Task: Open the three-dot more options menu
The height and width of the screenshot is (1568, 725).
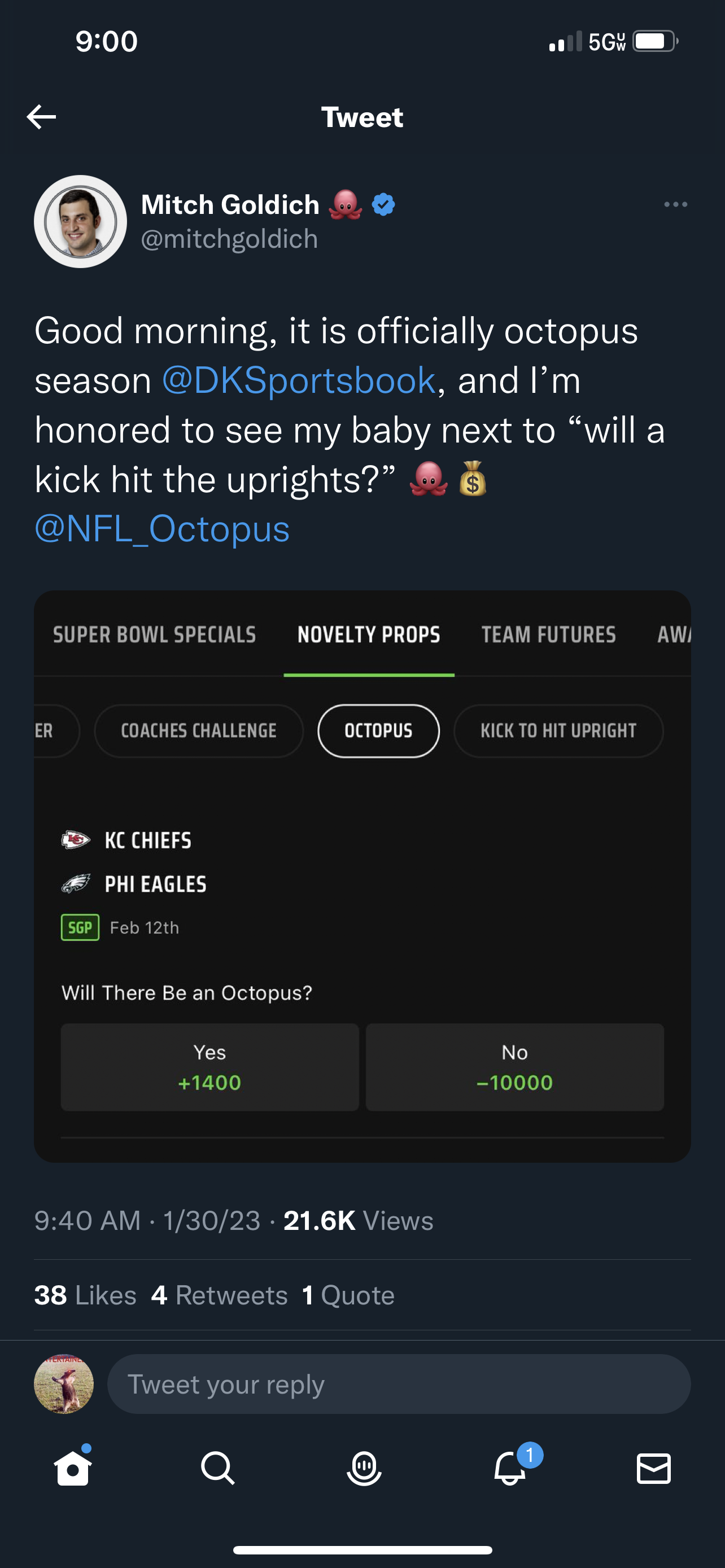Action: (x=676, y=204)
